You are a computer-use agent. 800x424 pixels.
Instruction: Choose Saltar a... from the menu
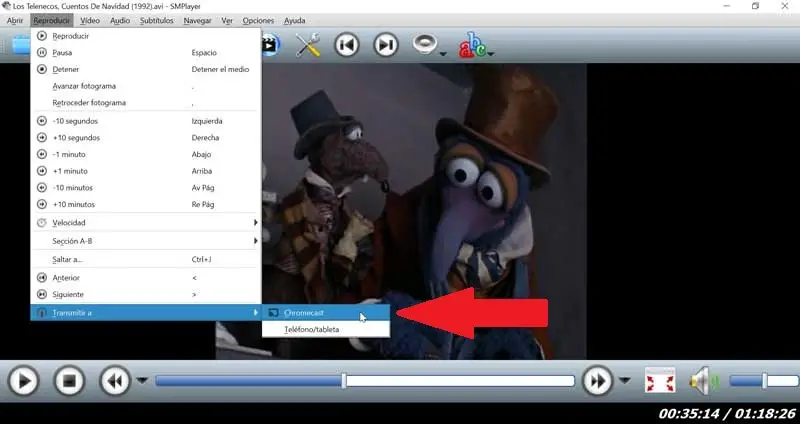[146, 259]
